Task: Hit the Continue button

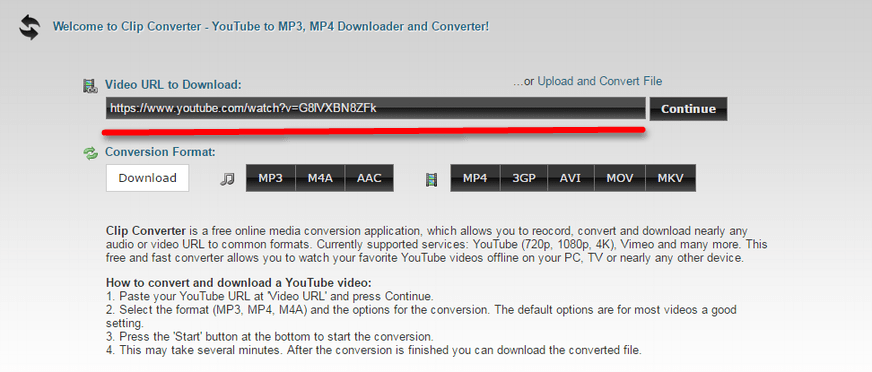Action: coord(688,109)
